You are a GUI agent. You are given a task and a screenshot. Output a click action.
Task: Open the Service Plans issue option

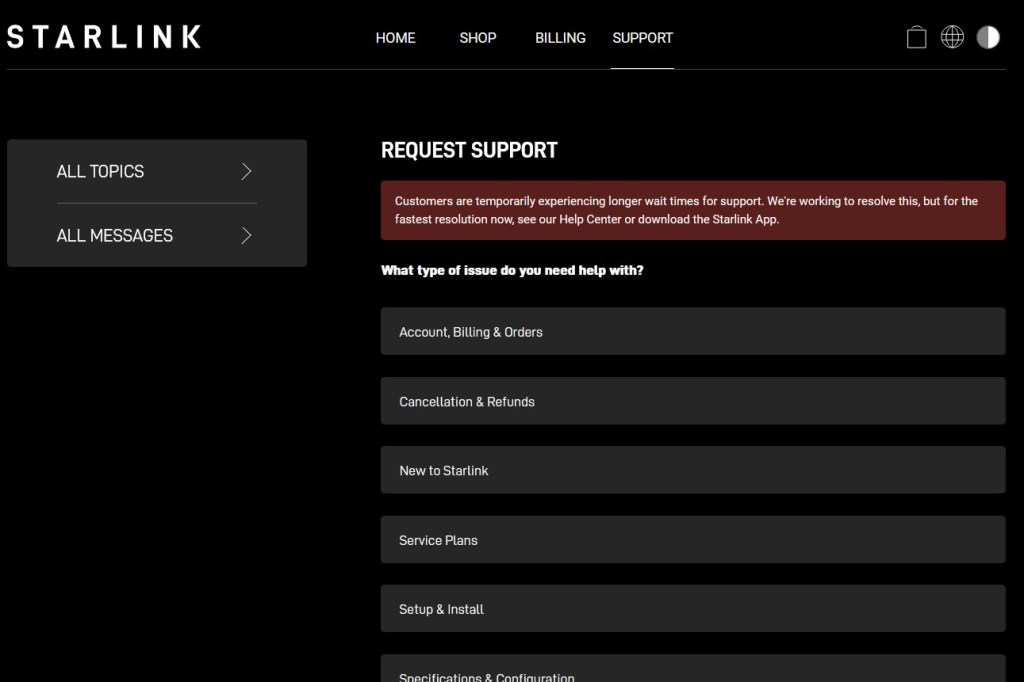click(692, 540)
